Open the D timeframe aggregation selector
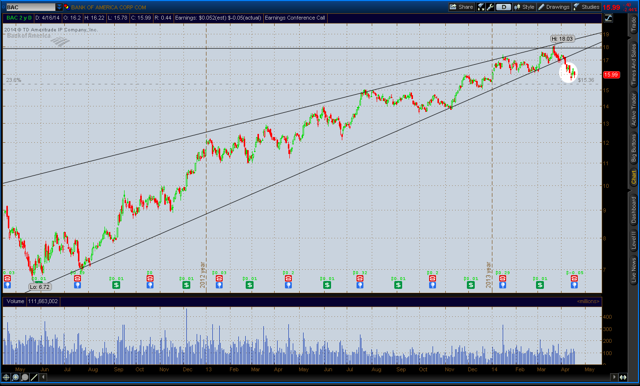The height and width of the screenshot is (386, 640). click(503, 7)
